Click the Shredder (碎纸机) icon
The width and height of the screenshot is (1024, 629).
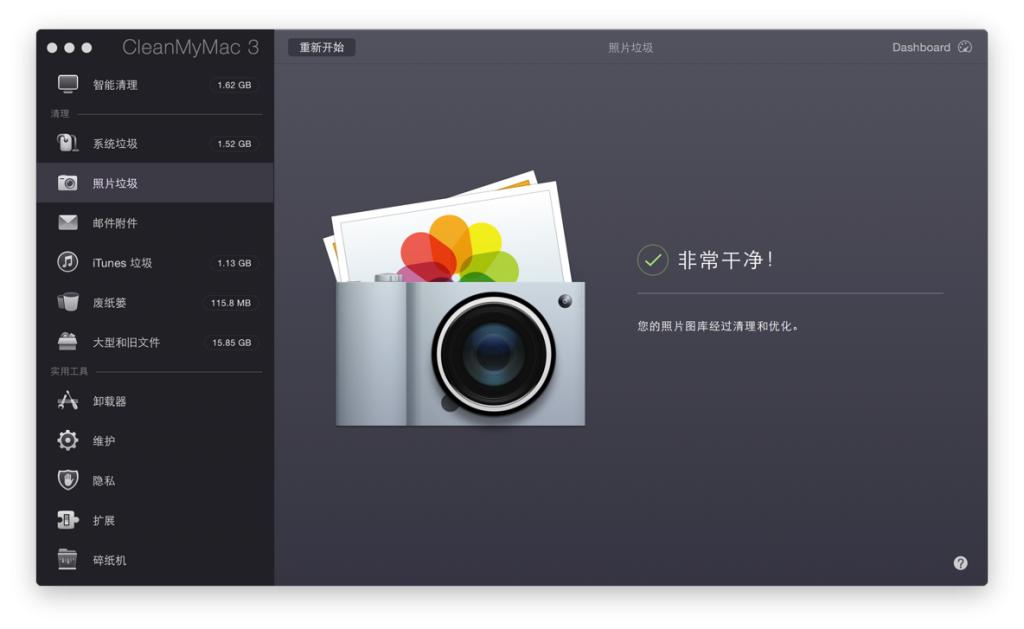click(x=68, y=559)
